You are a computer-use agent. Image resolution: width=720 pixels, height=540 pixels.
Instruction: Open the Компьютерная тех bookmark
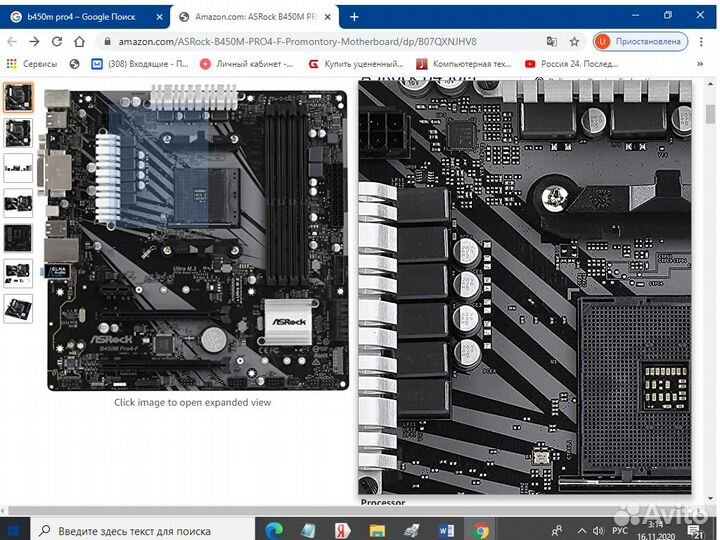click(x=464, y=64)
